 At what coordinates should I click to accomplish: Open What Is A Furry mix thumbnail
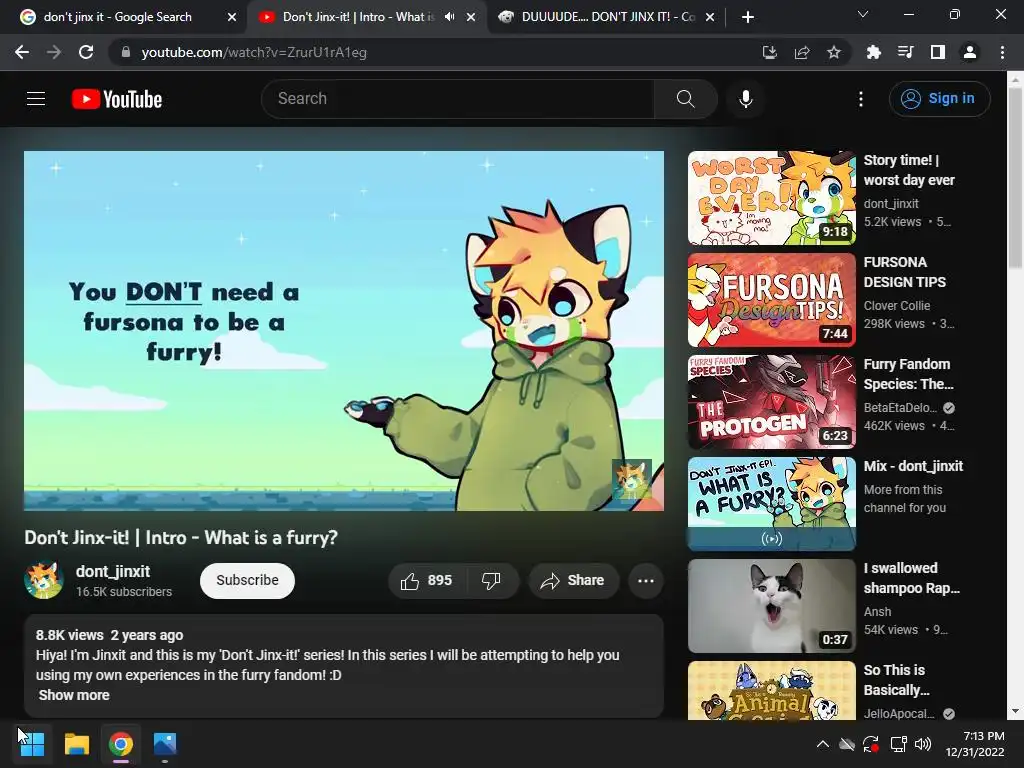click(x=772, y=504)
